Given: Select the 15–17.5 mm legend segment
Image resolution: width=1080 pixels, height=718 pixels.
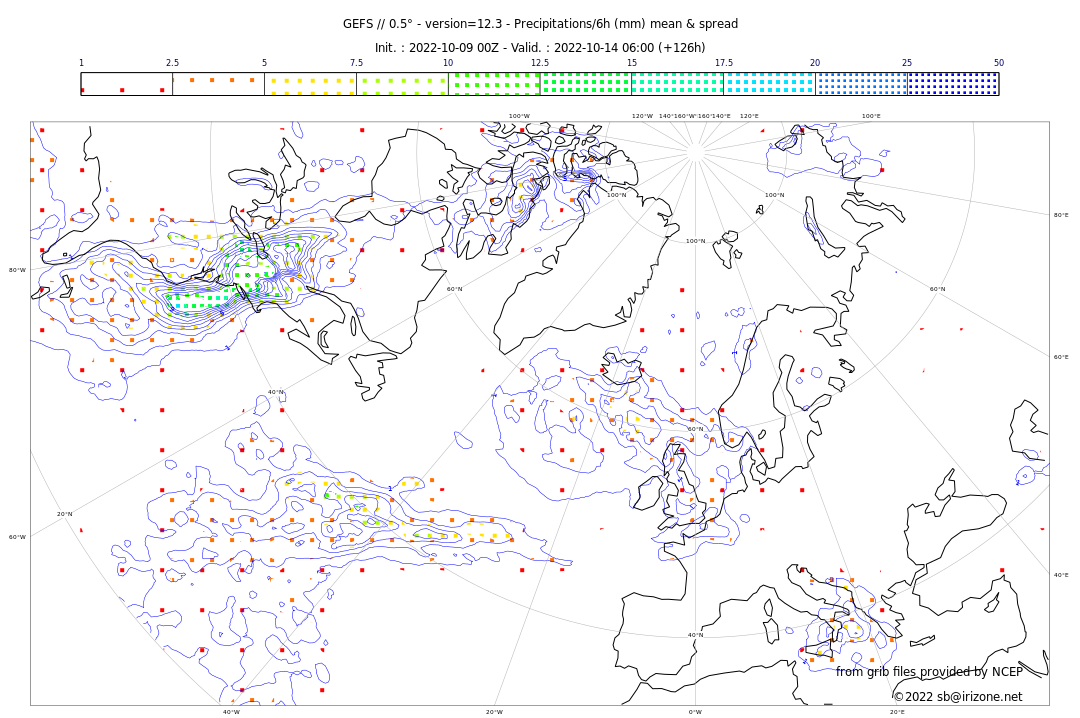Looking at the screenshot, I should coord(677,84).
